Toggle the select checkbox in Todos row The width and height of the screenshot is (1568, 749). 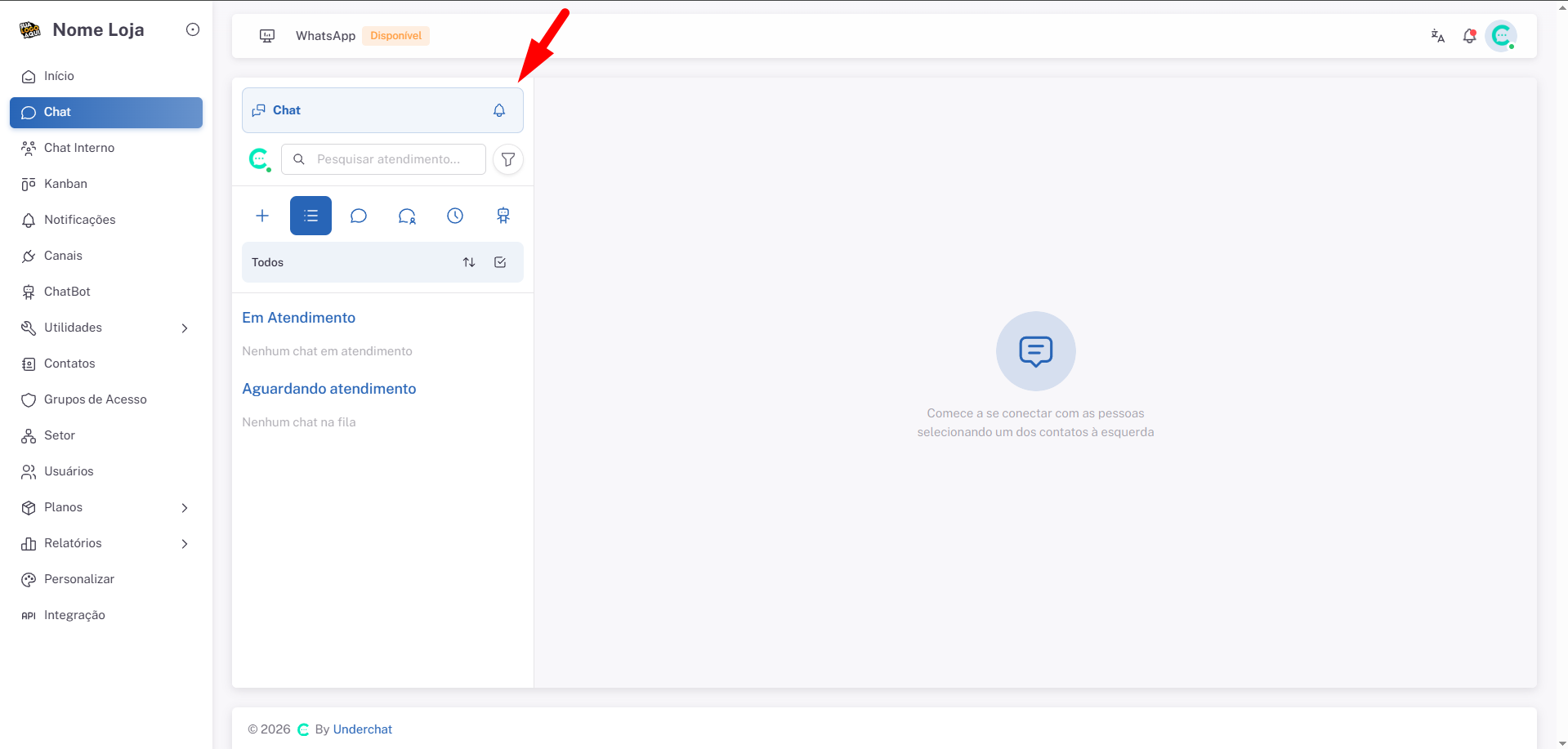pos(500,262)
